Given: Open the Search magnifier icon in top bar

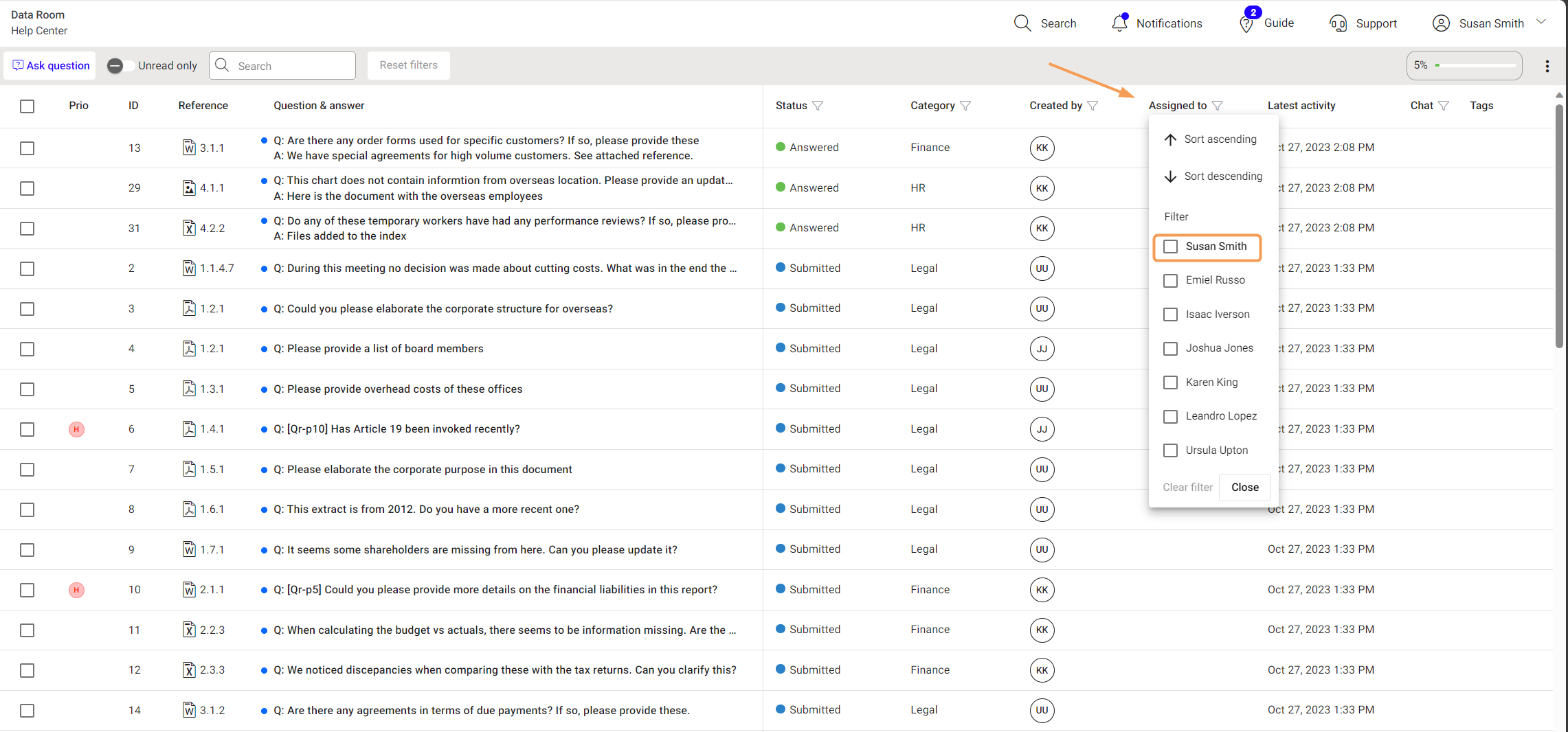Looking at the screenshot, I should 1022,23.
